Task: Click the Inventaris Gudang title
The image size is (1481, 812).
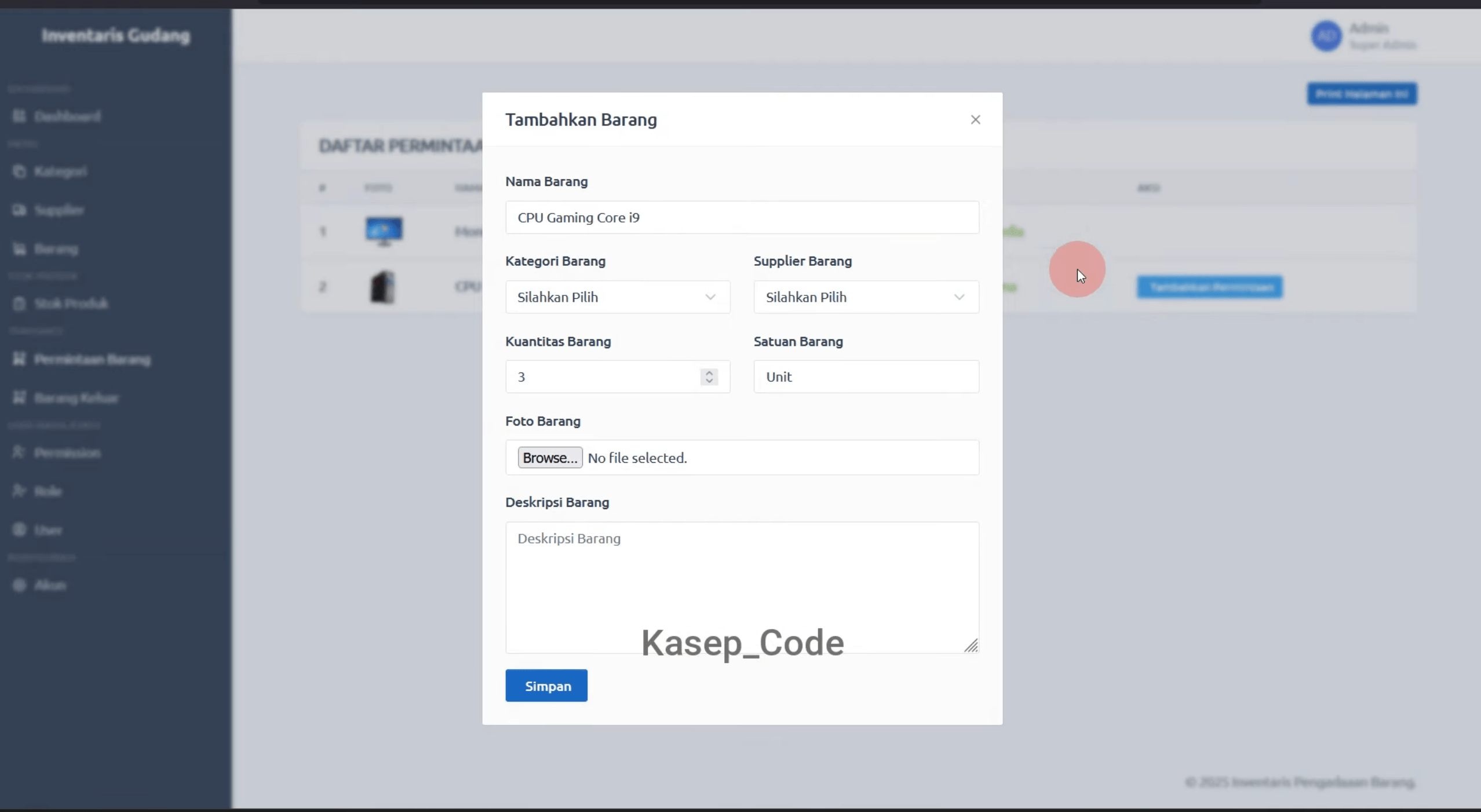Action: click(x=115, y=35)
